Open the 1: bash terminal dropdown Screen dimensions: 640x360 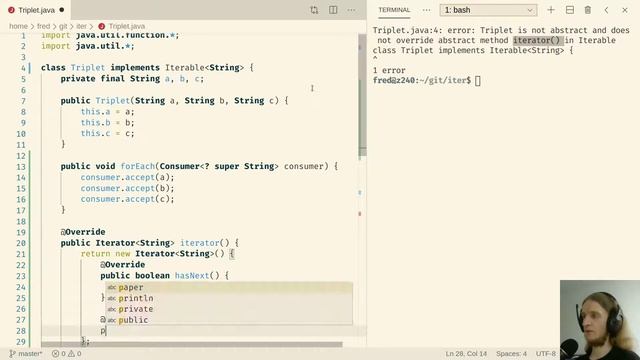coord(488,10)
